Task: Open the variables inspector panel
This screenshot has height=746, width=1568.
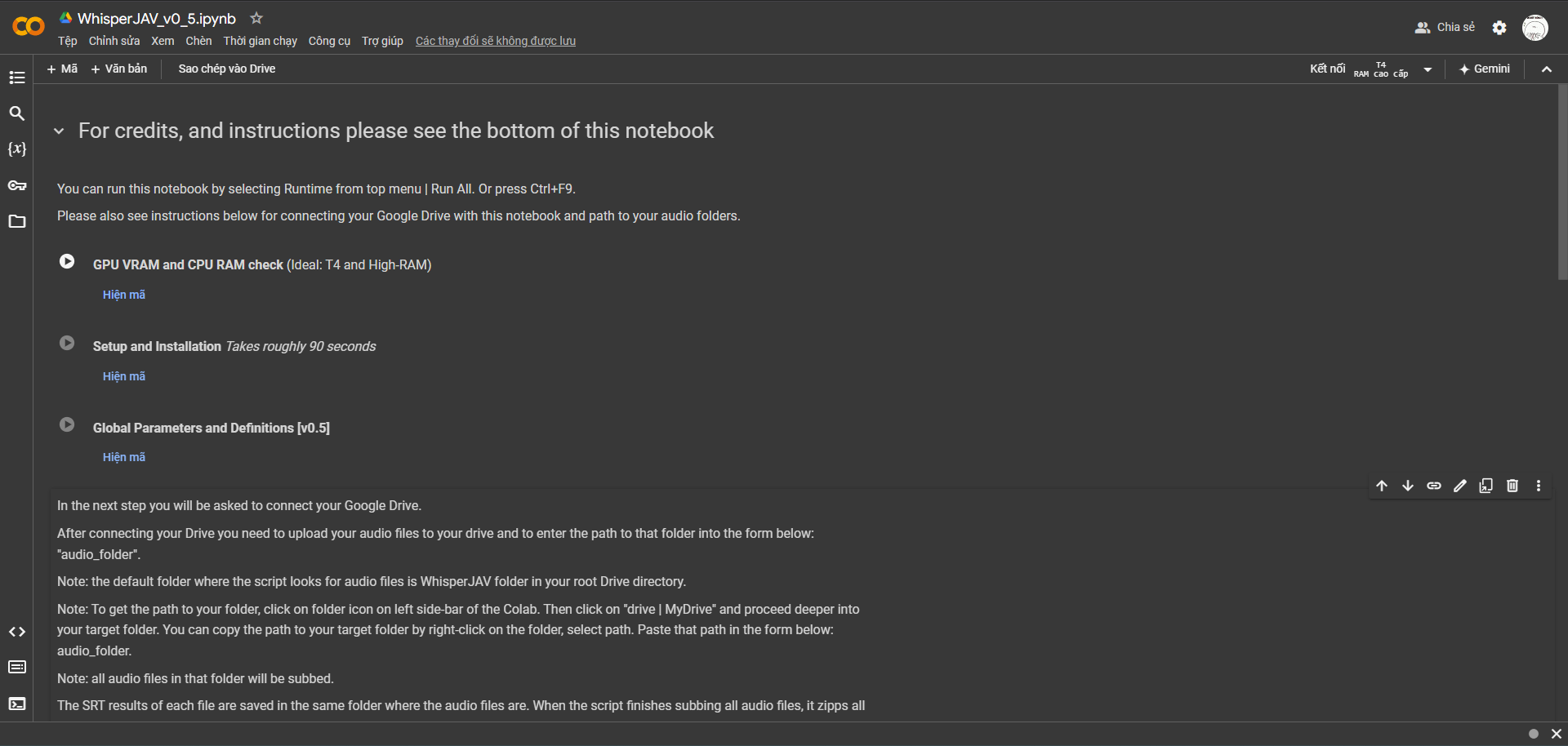Action: 17,149
